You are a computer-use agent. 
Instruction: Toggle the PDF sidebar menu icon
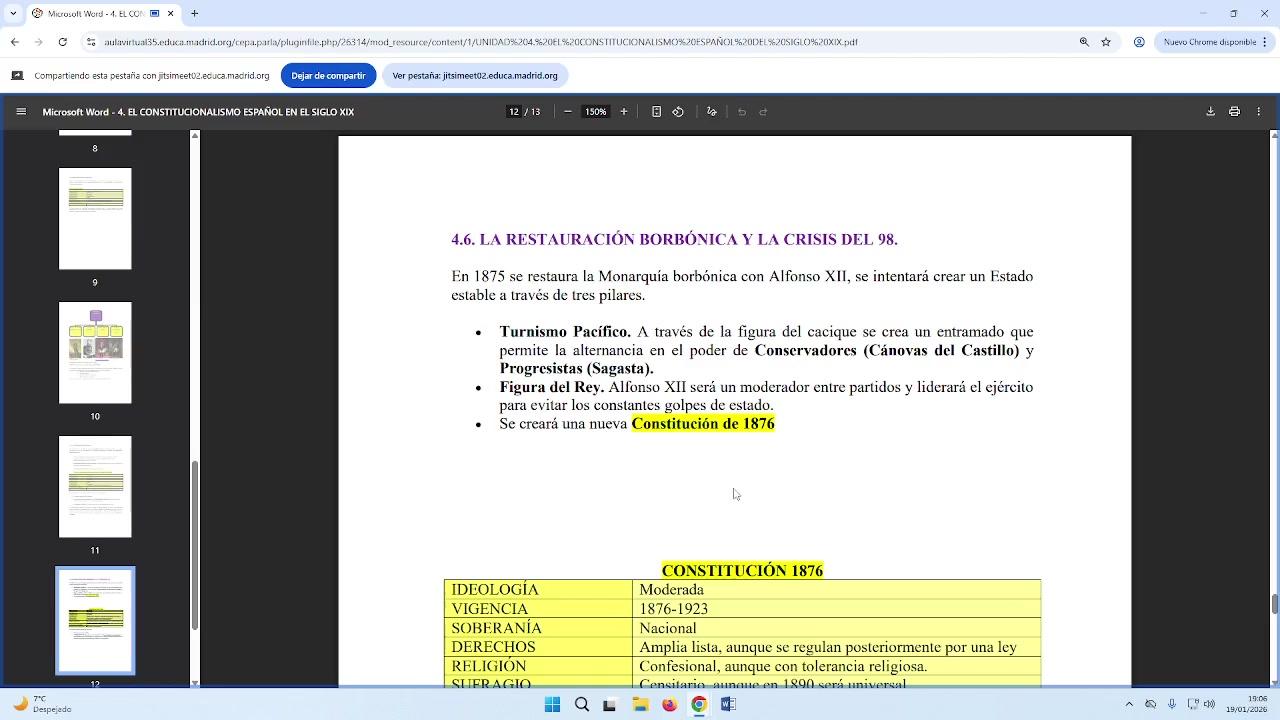point(21,112)
